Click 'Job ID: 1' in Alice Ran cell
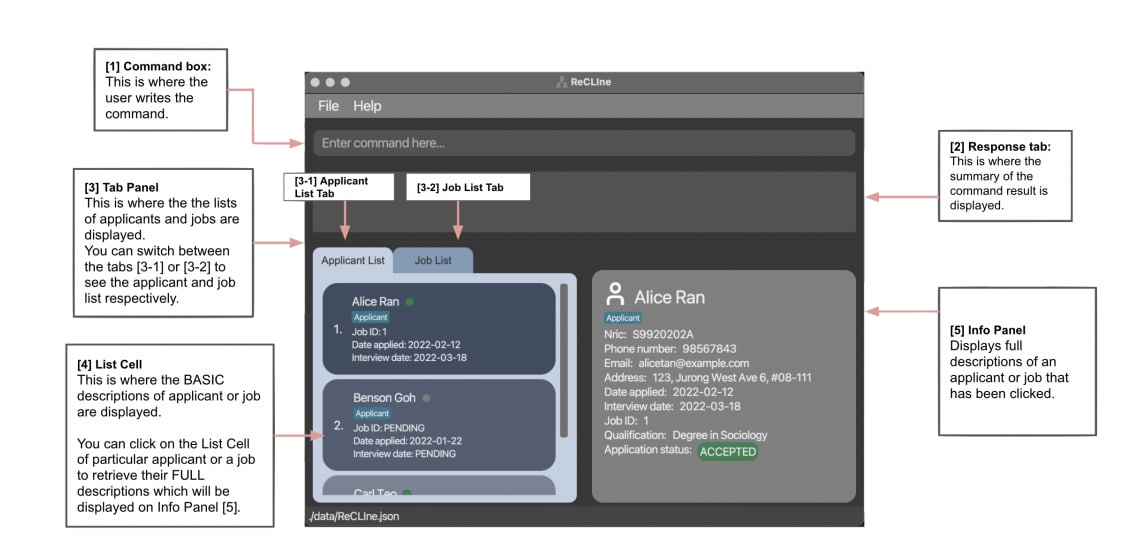 [369, 331]
